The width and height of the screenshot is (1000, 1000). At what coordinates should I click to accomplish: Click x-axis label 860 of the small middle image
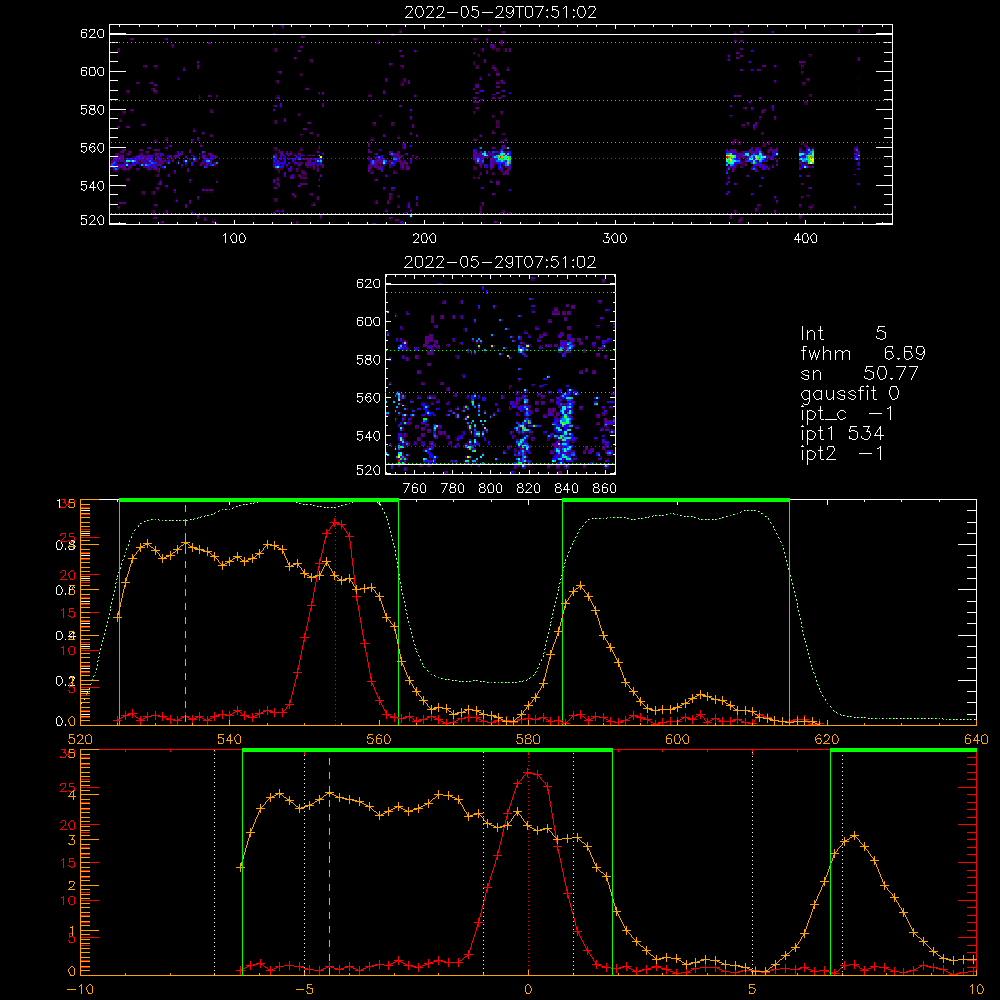(x=605, y=488)
